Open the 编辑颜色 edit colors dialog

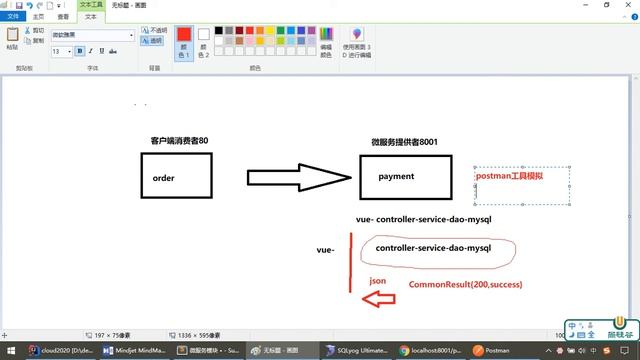click(x=326, y=42)
